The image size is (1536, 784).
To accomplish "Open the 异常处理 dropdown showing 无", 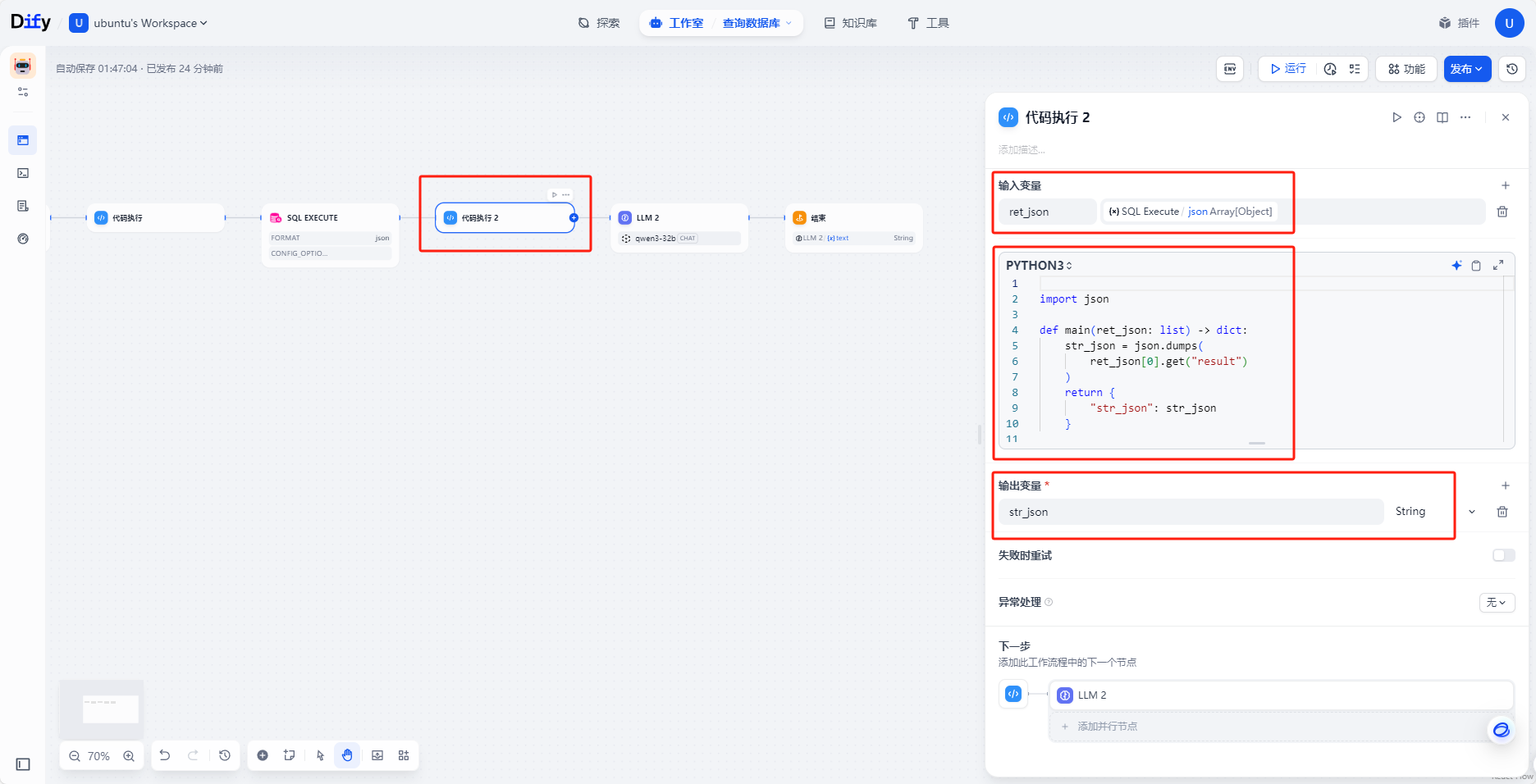I will point(1497,602).
